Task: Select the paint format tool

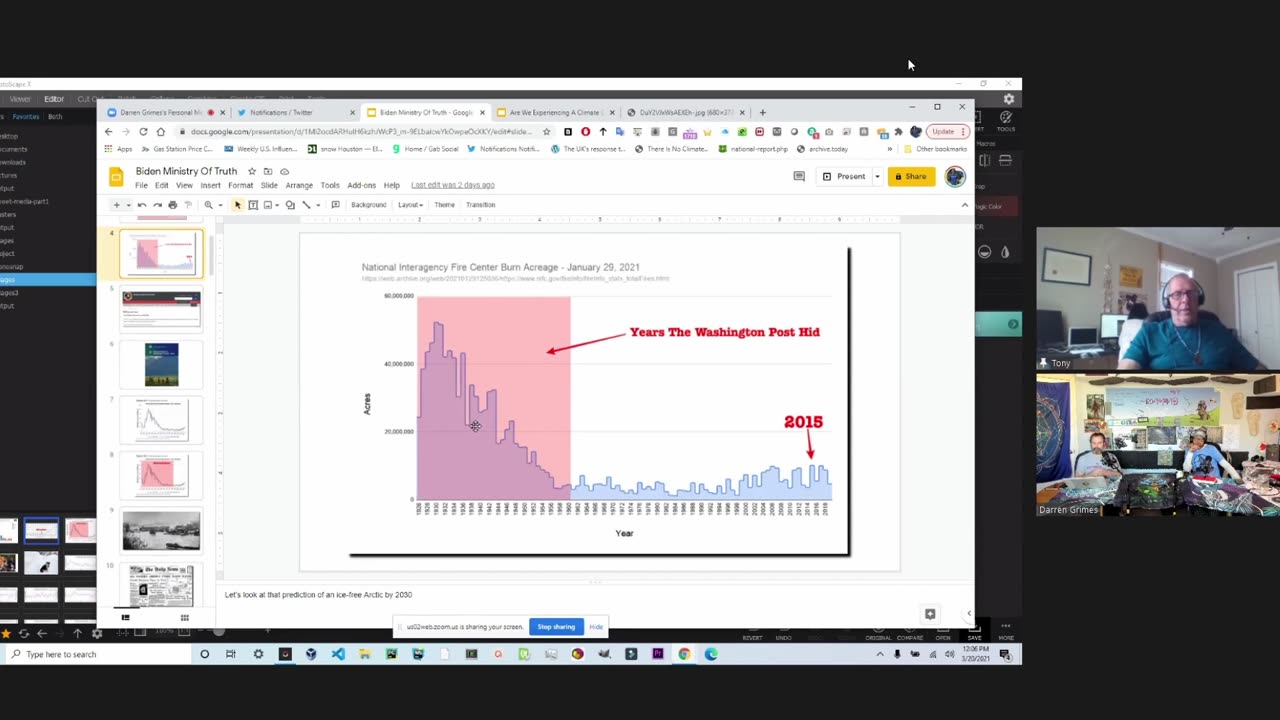Action: tap(188, 205)
